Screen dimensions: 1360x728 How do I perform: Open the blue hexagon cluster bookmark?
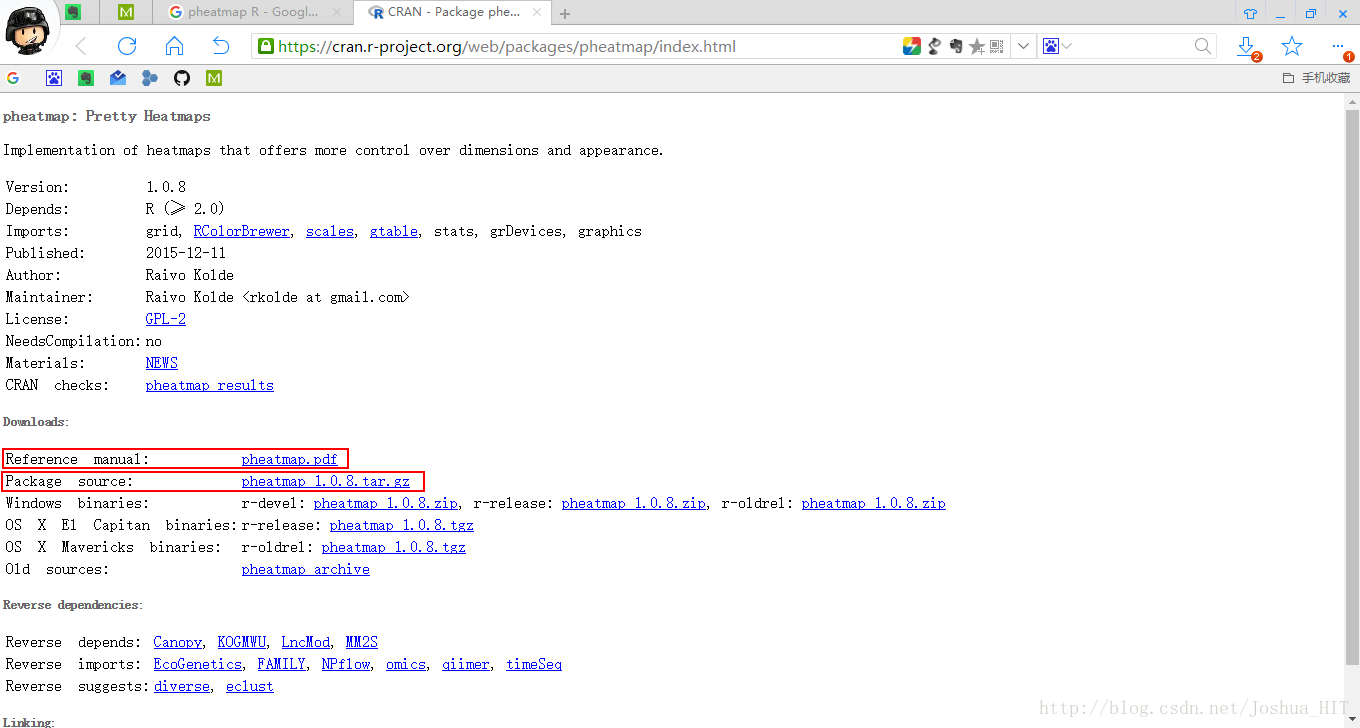pos(150,77)
